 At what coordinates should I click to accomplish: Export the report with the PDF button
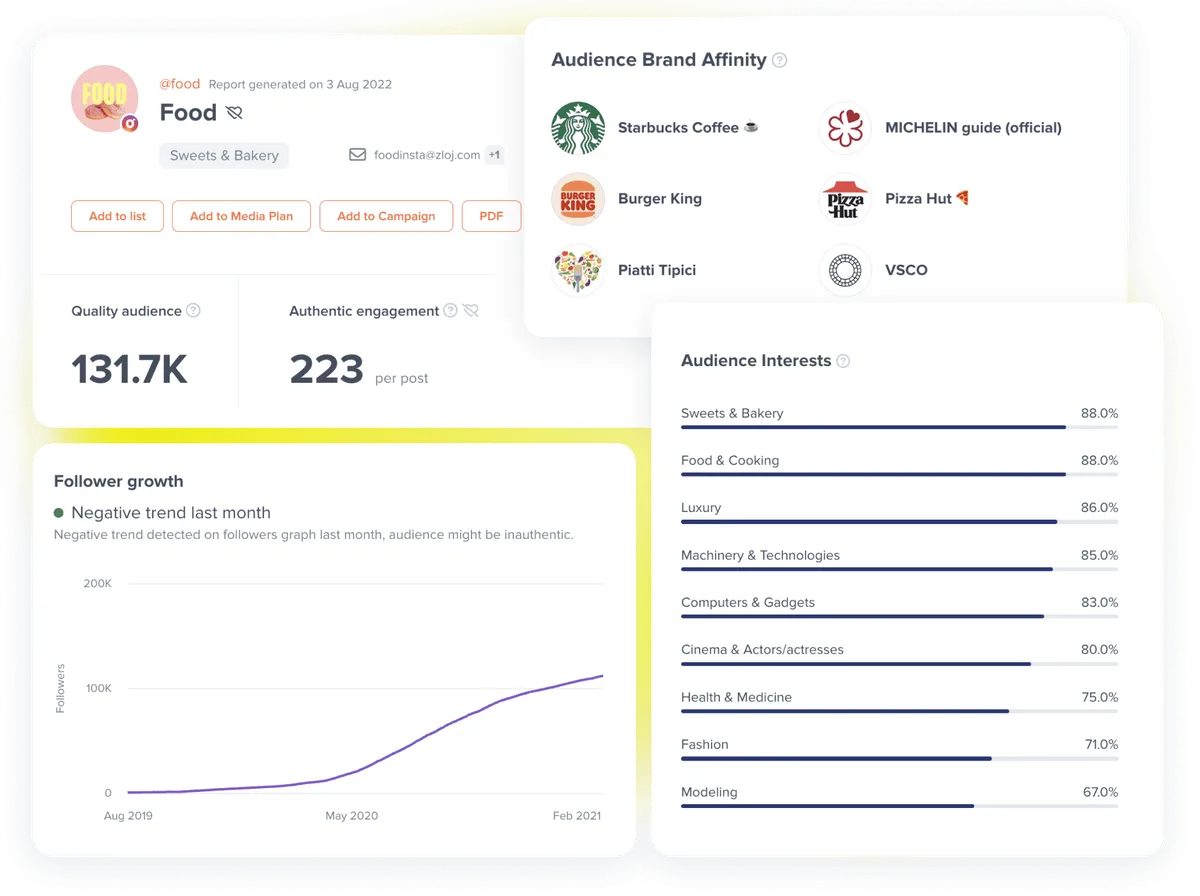coord(491,216)
